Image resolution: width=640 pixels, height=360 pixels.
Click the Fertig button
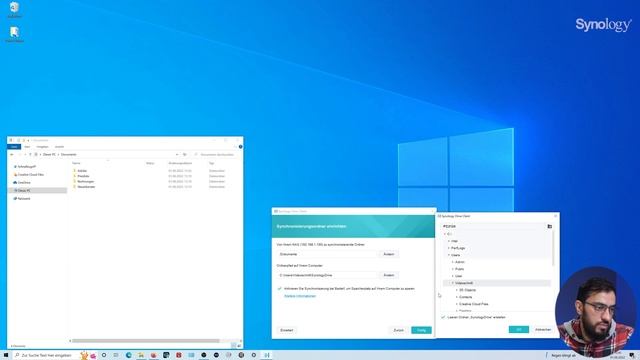421,330
